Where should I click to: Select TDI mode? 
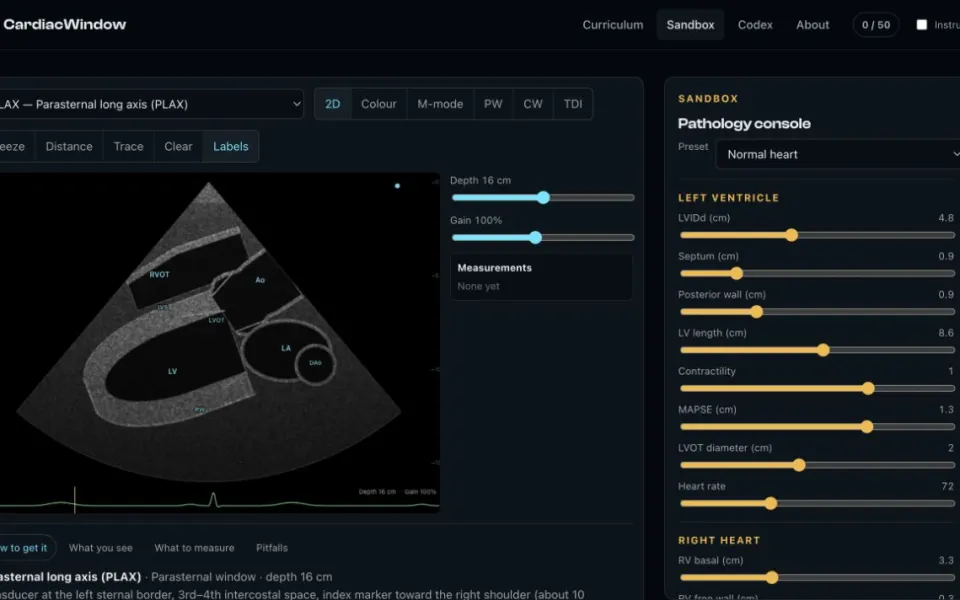[x=572, y=104]
